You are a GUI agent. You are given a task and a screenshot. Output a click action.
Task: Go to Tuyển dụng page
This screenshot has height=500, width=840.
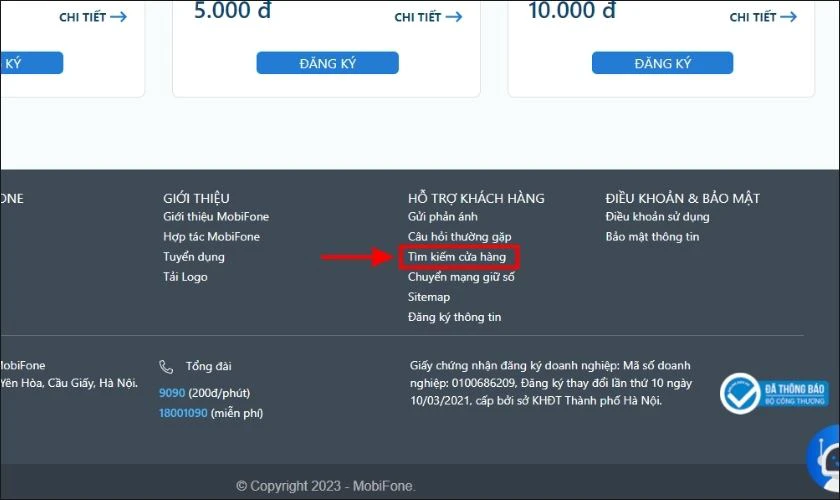click(193, 257)
